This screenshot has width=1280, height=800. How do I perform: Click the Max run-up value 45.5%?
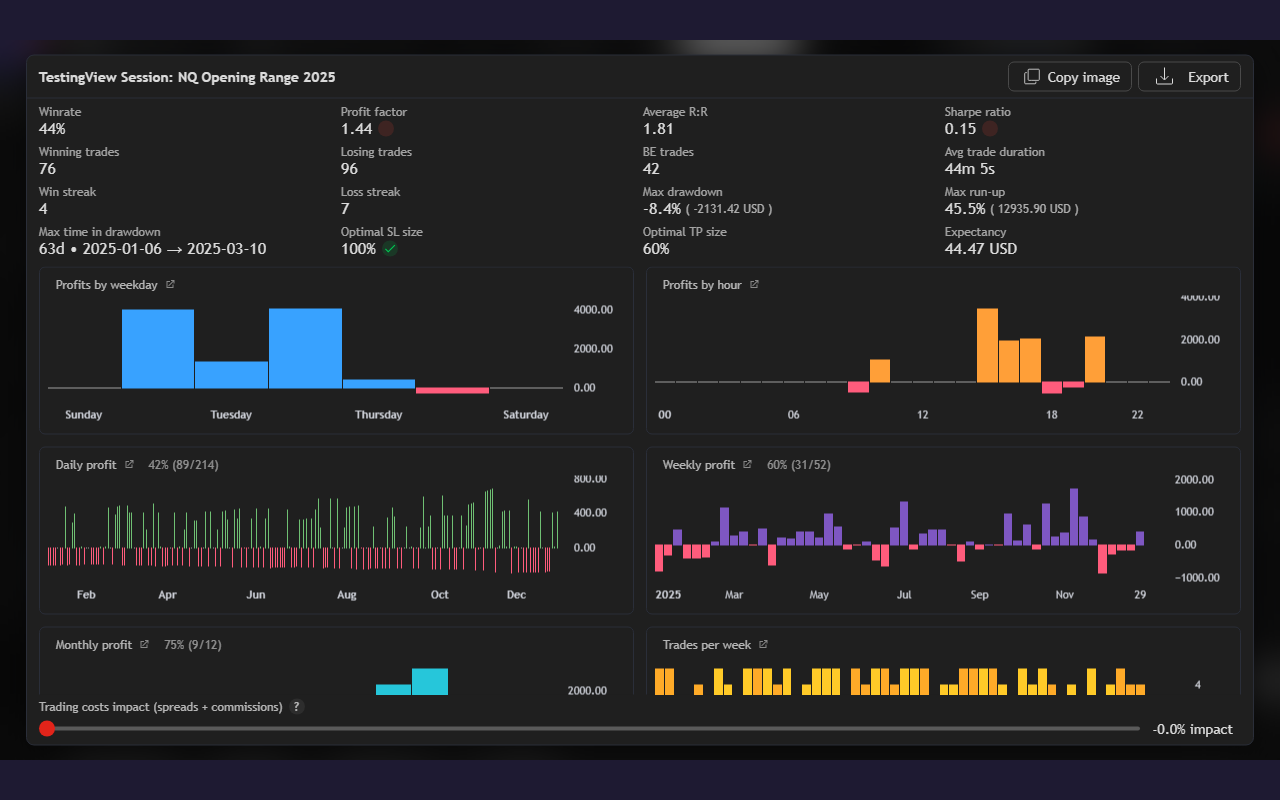pyautogui.click(x=965, y=209)
